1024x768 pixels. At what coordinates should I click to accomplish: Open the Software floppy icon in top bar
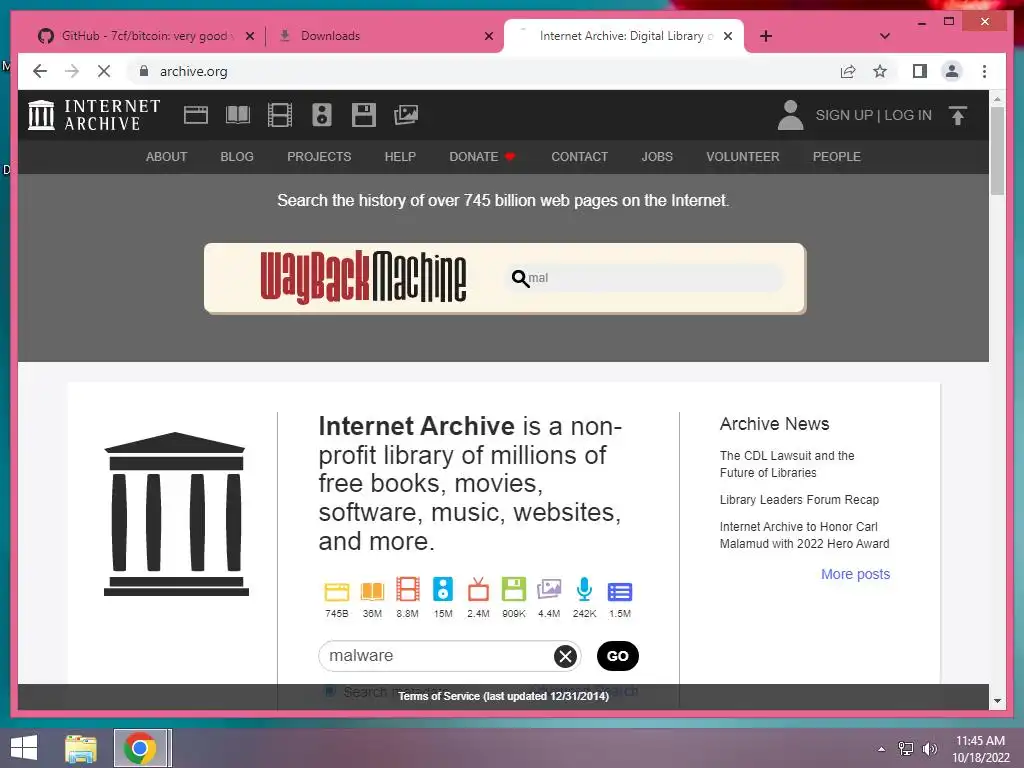click(x=364, y=115)
